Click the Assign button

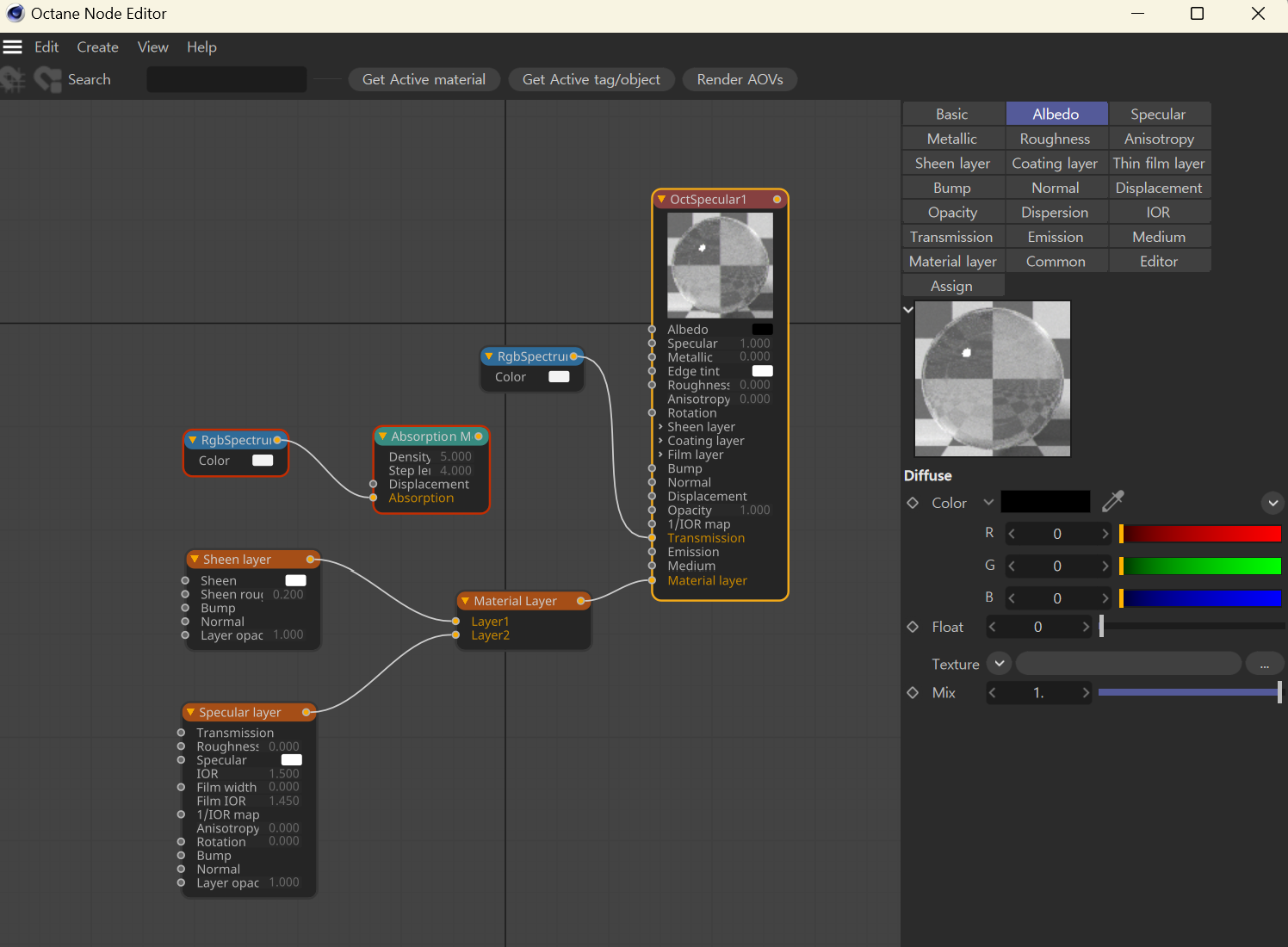[951, 286]
